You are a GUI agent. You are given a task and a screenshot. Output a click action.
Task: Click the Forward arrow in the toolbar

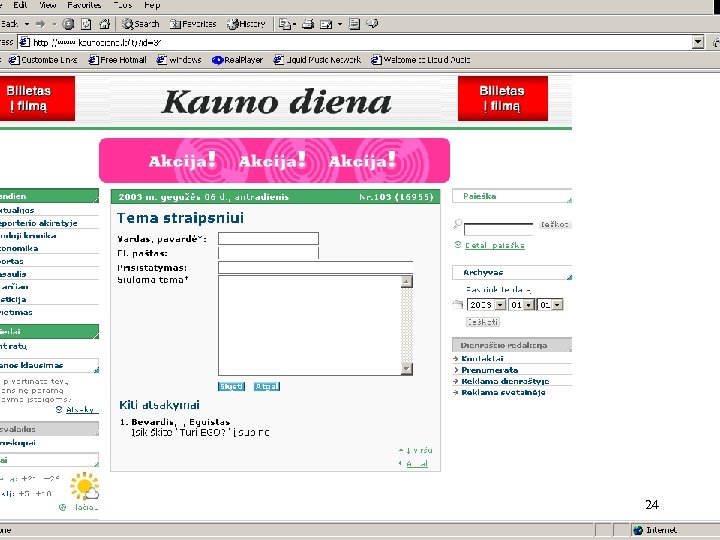click(40, 24)
